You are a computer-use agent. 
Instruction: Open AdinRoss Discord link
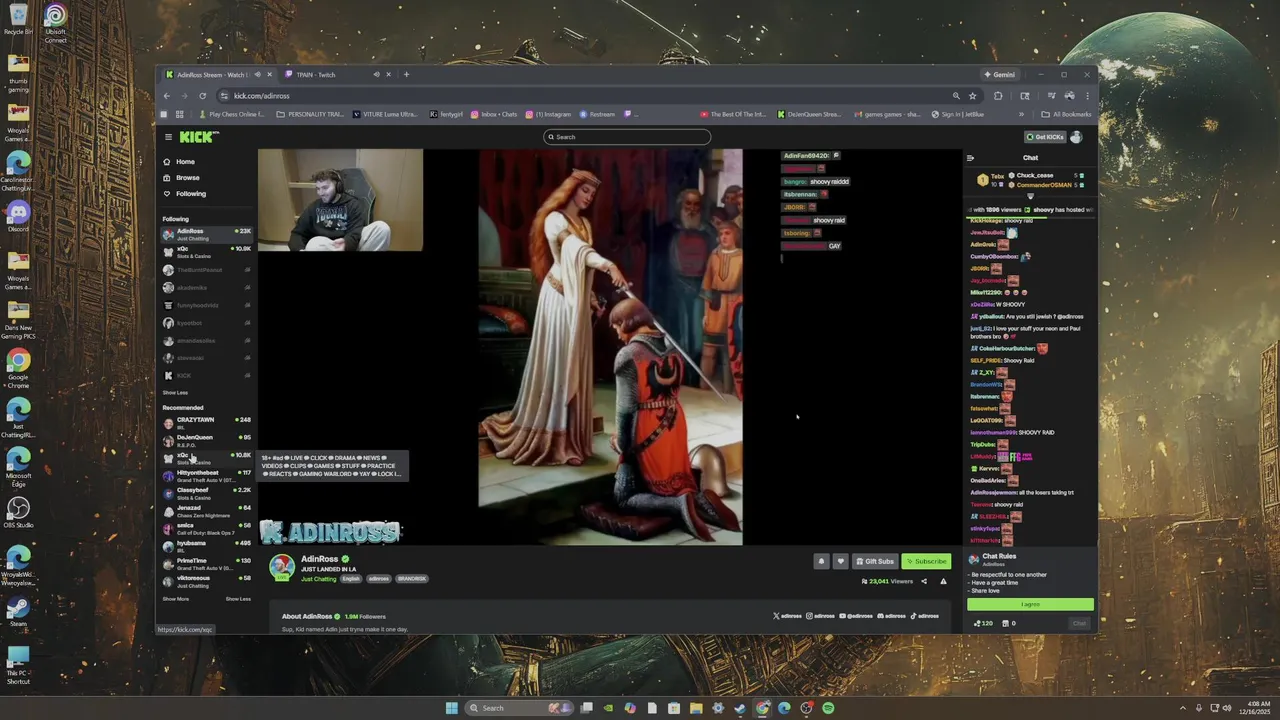[x=892, y=616]
